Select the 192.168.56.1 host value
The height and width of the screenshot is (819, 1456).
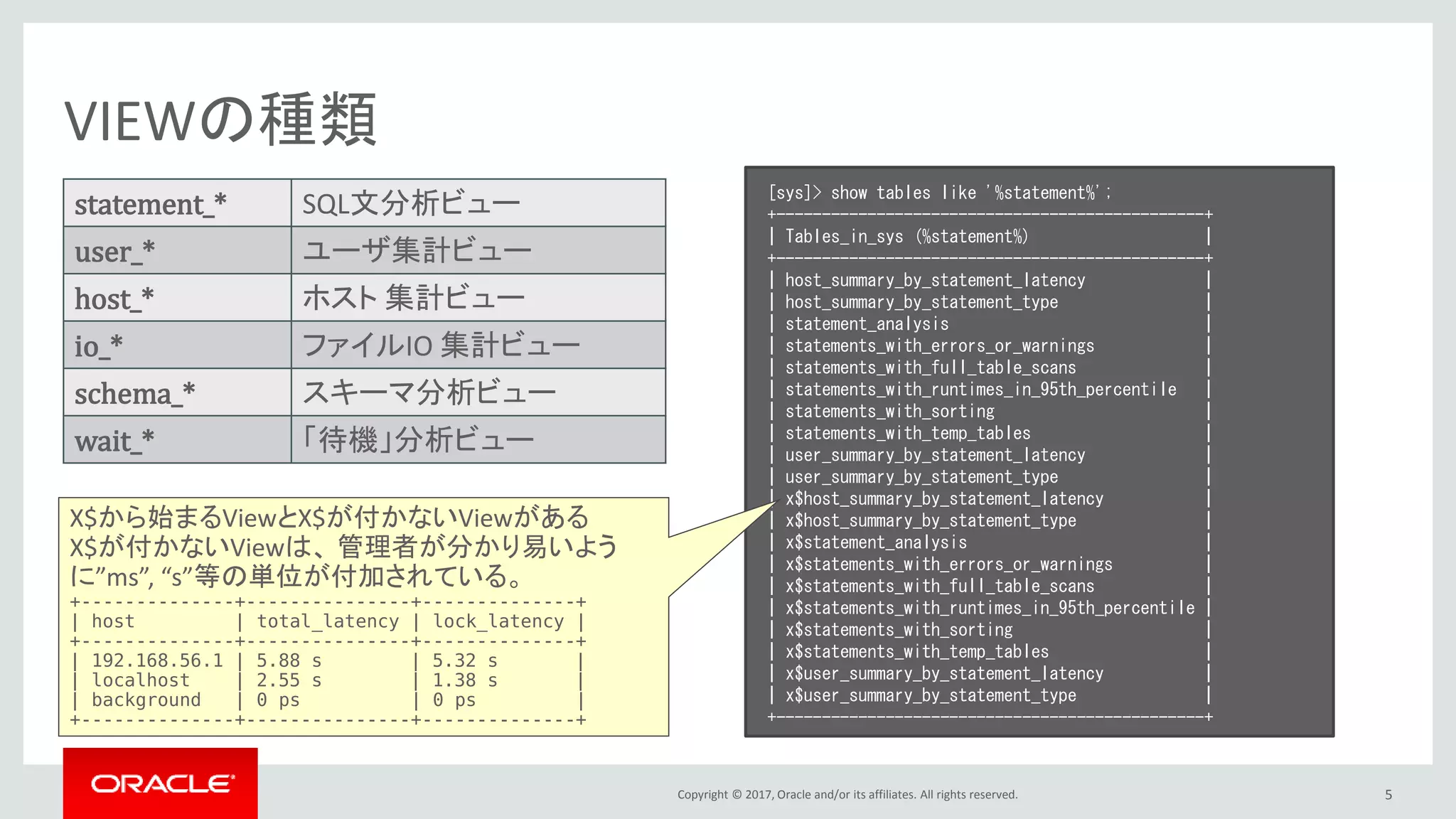pos(157,661)
